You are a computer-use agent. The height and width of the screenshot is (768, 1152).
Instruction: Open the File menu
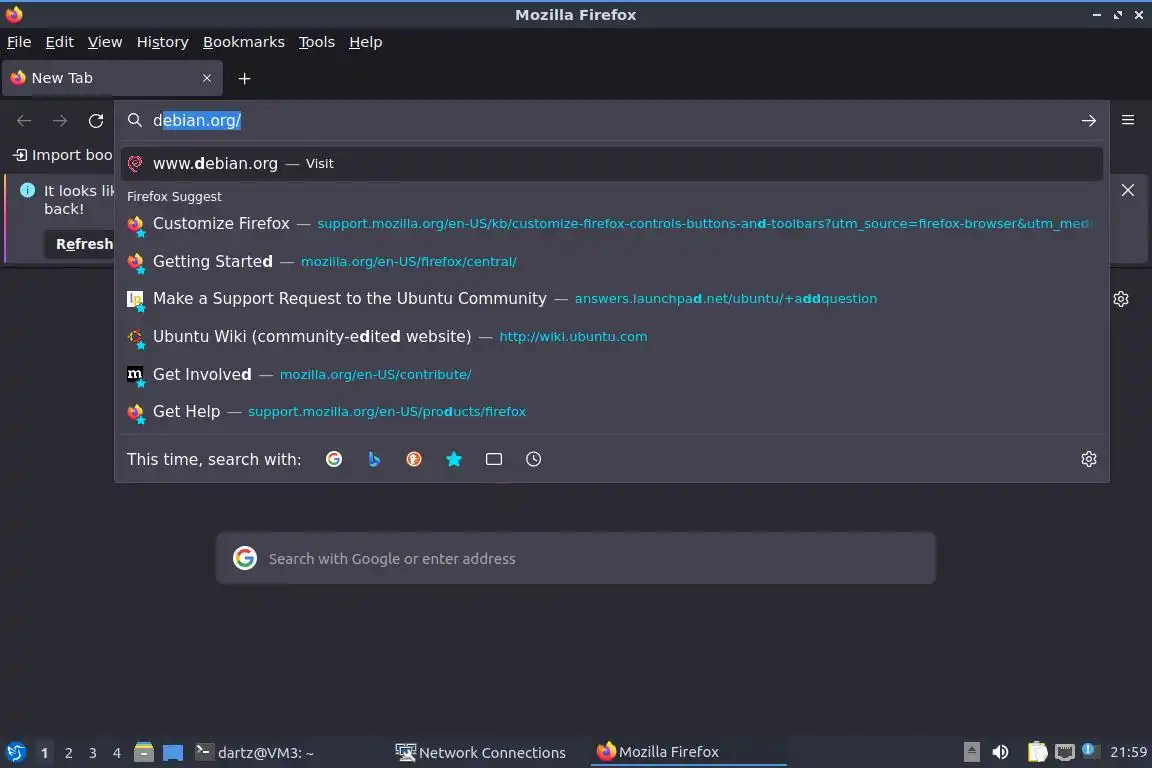coord(19,42)
